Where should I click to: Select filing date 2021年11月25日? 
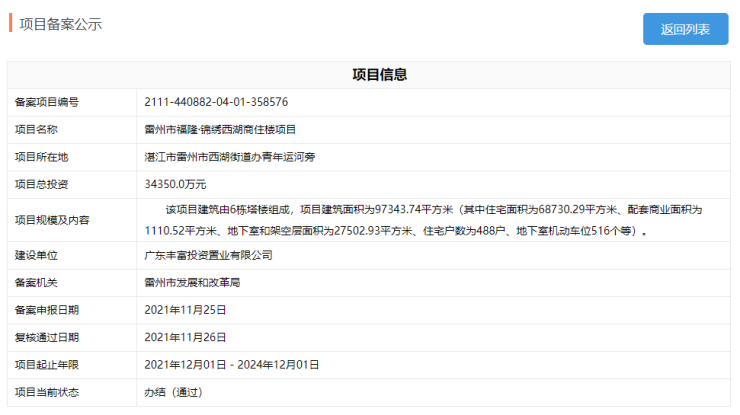185,310
